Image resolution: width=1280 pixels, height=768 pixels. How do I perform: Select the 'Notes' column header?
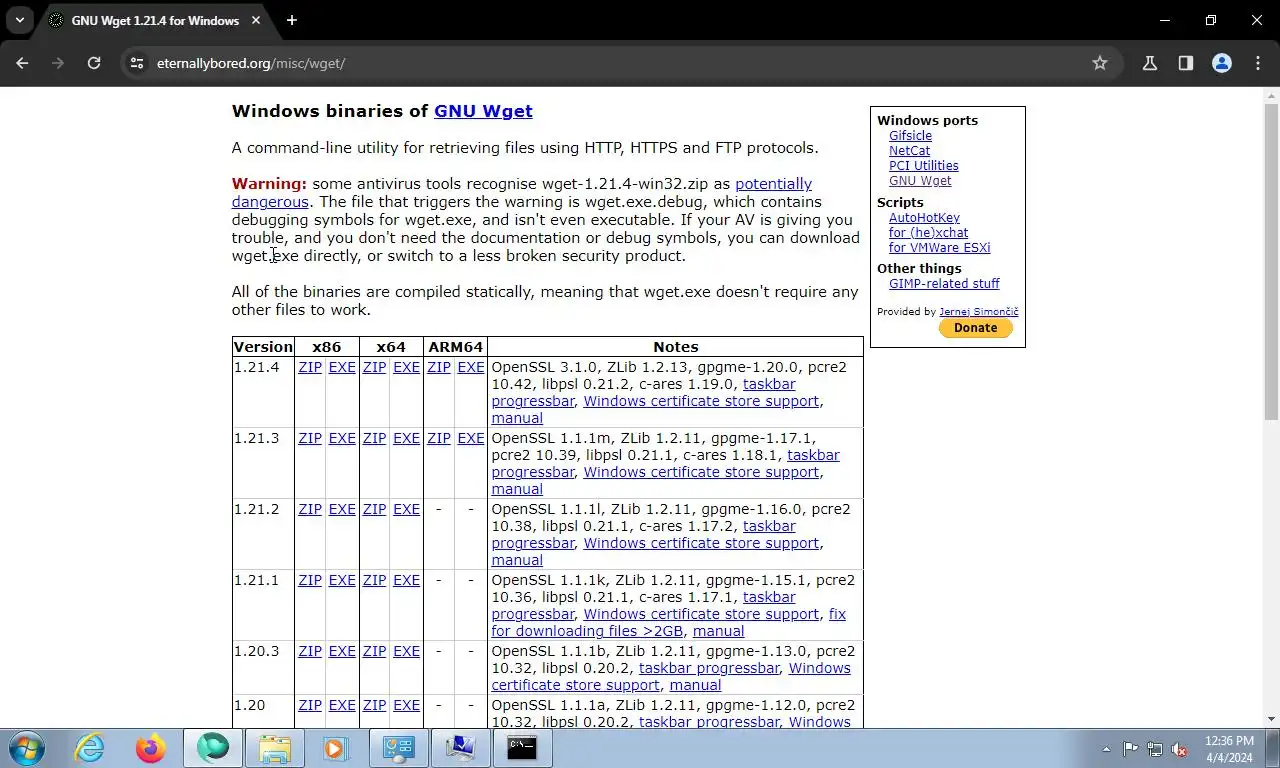(x=675, y=347)
